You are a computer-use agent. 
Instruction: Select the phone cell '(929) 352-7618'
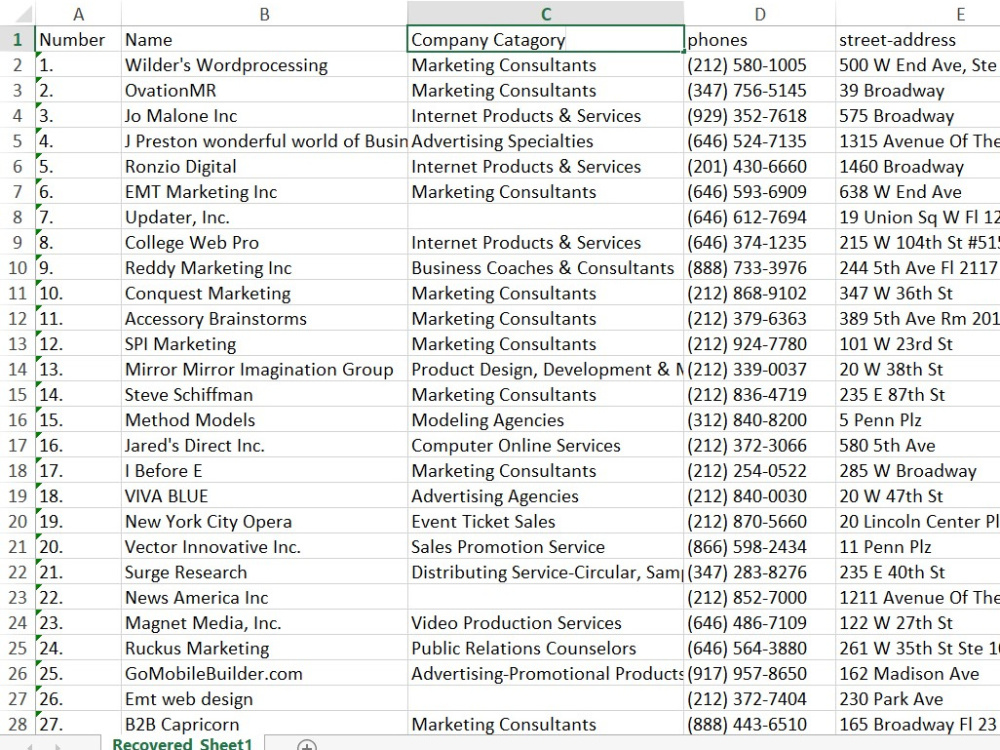click(760, 115)
